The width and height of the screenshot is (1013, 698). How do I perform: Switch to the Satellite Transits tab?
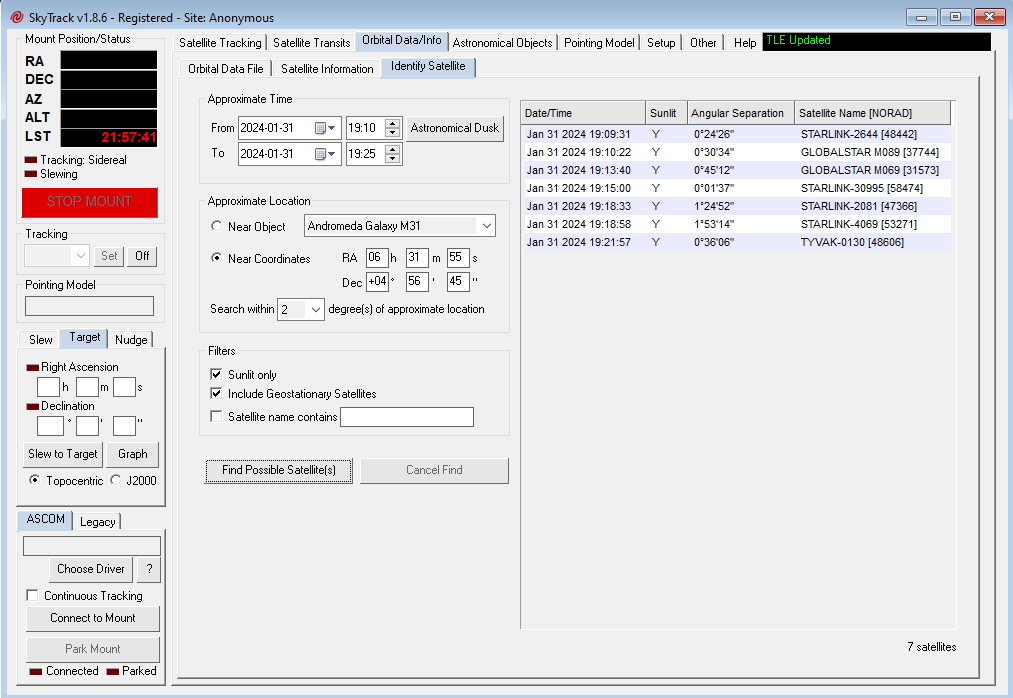click(311, 43)
